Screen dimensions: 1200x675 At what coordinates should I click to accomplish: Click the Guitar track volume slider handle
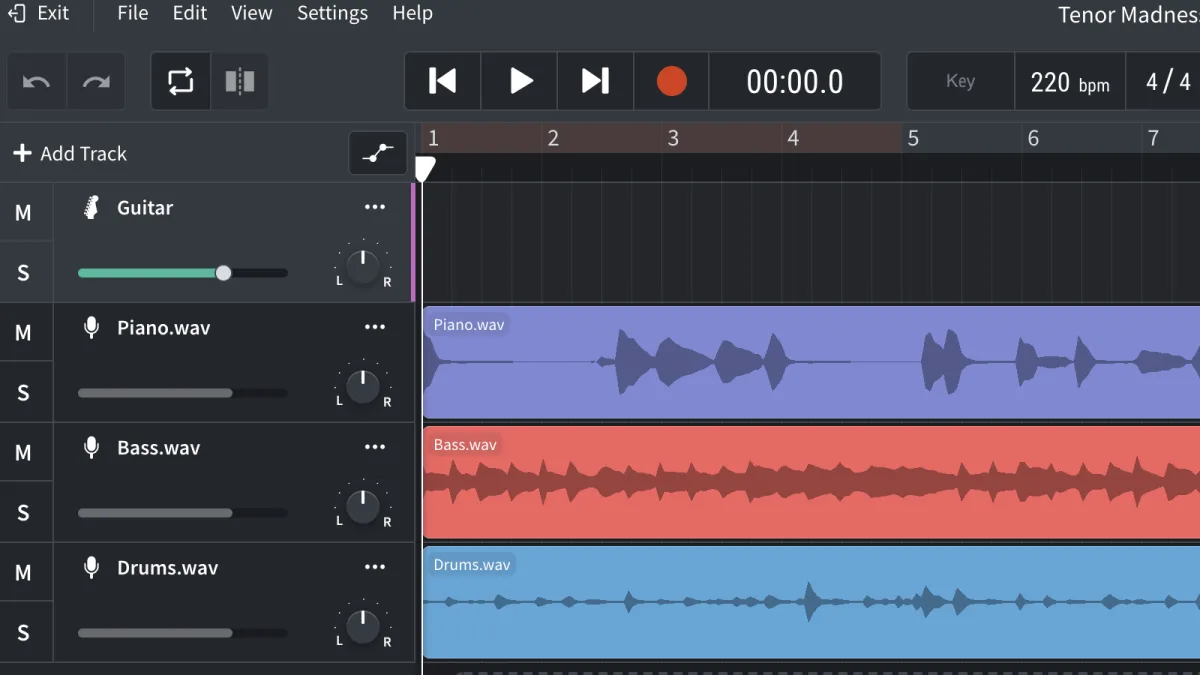(x=223, y=273)
